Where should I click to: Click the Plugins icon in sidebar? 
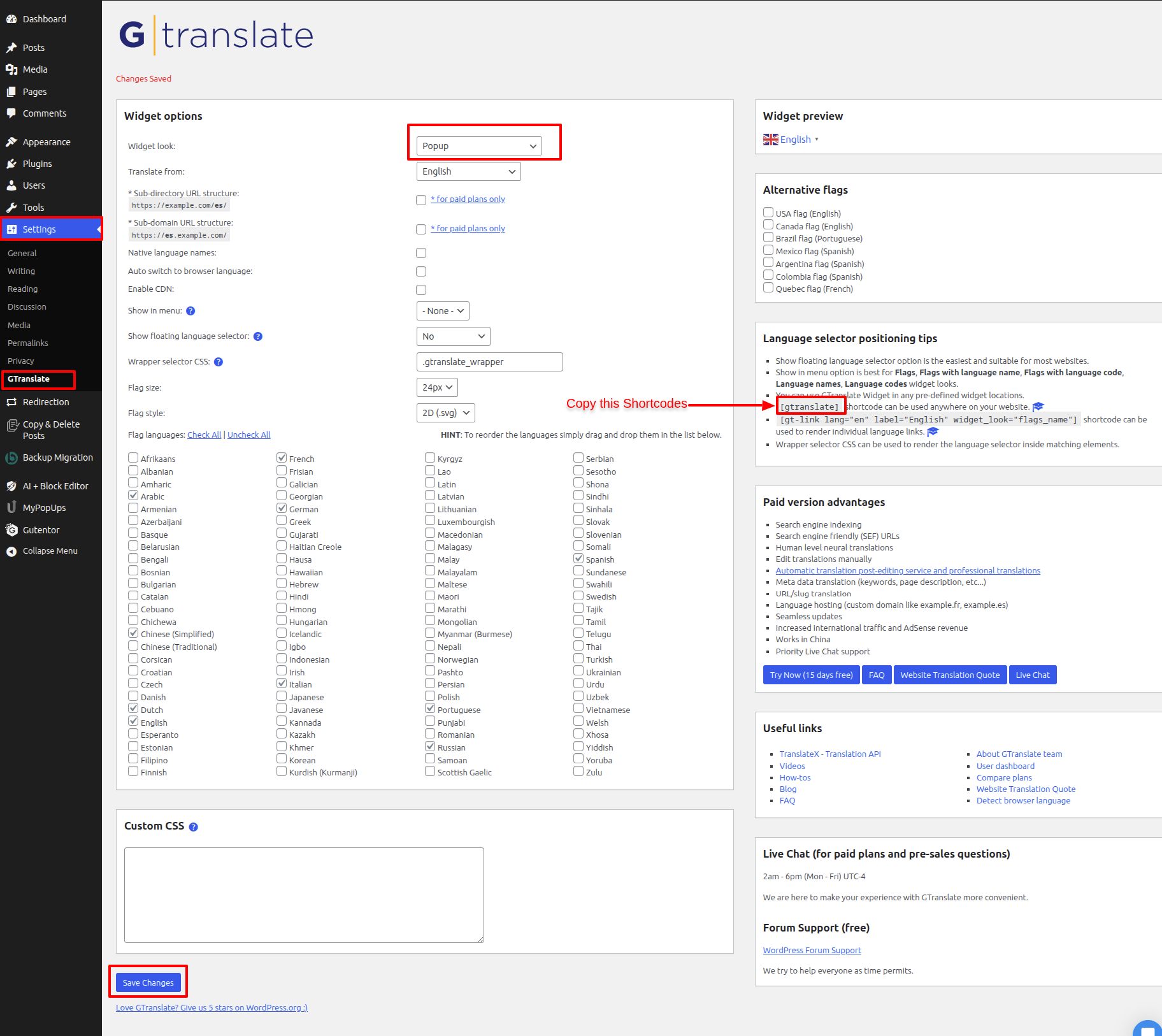click(11, 164)
